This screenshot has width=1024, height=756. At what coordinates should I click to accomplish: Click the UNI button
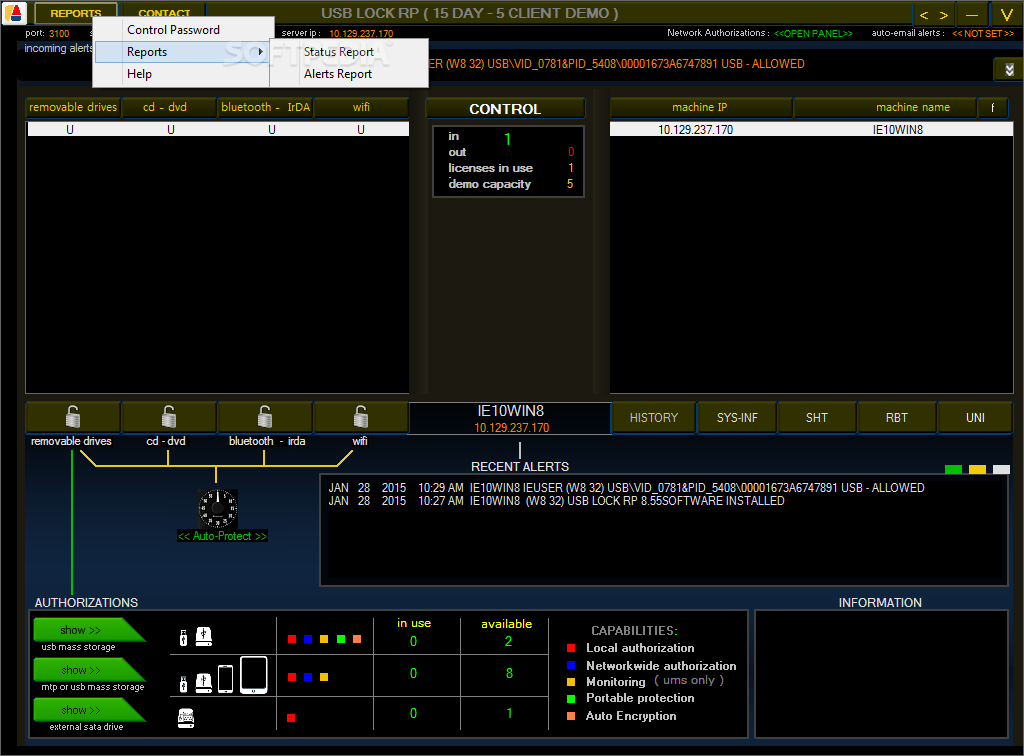pyautogui.click(x=975, y=418)
